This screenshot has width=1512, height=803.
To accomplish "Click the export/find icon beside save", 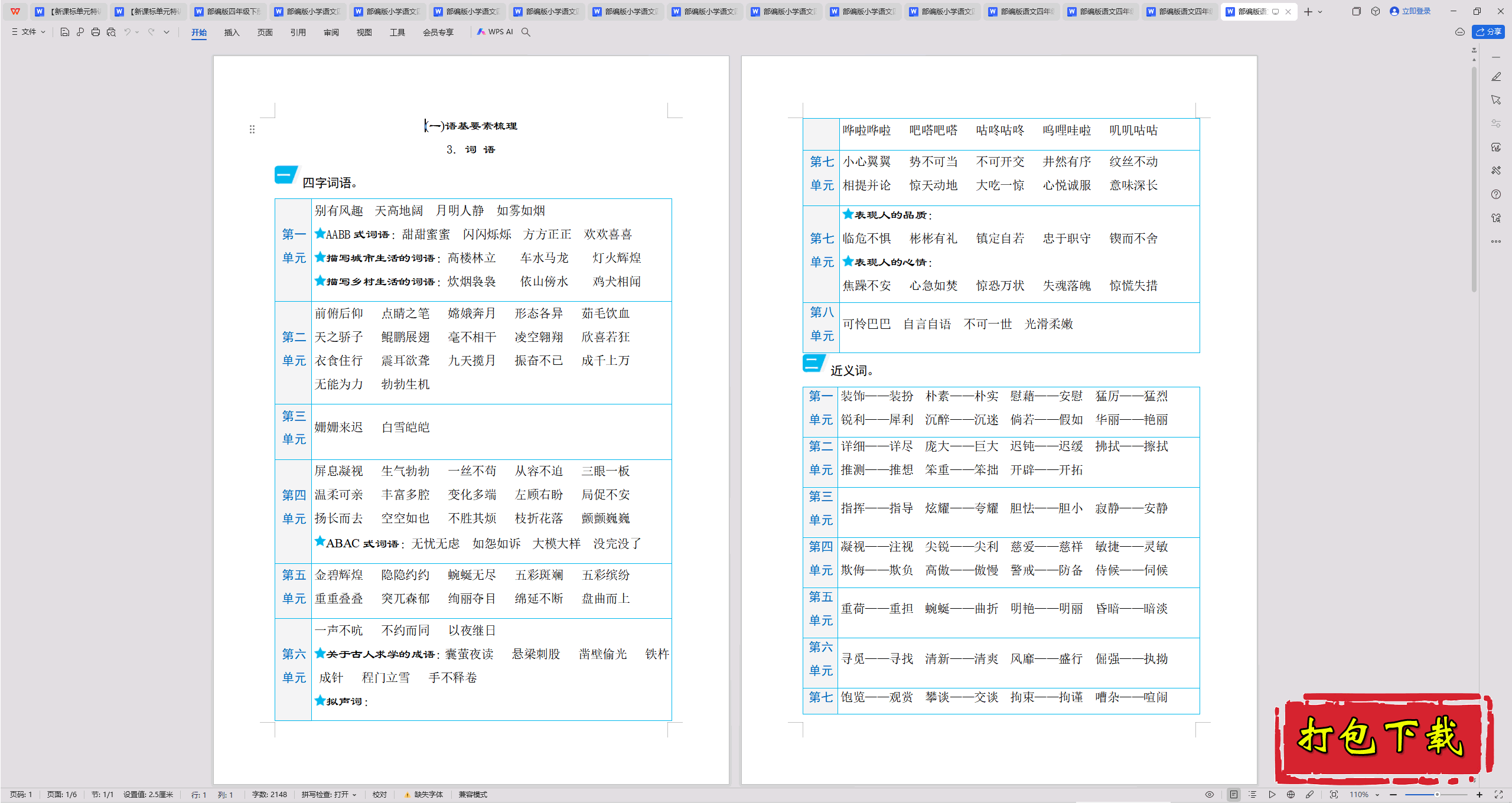I will pos(80,32).
